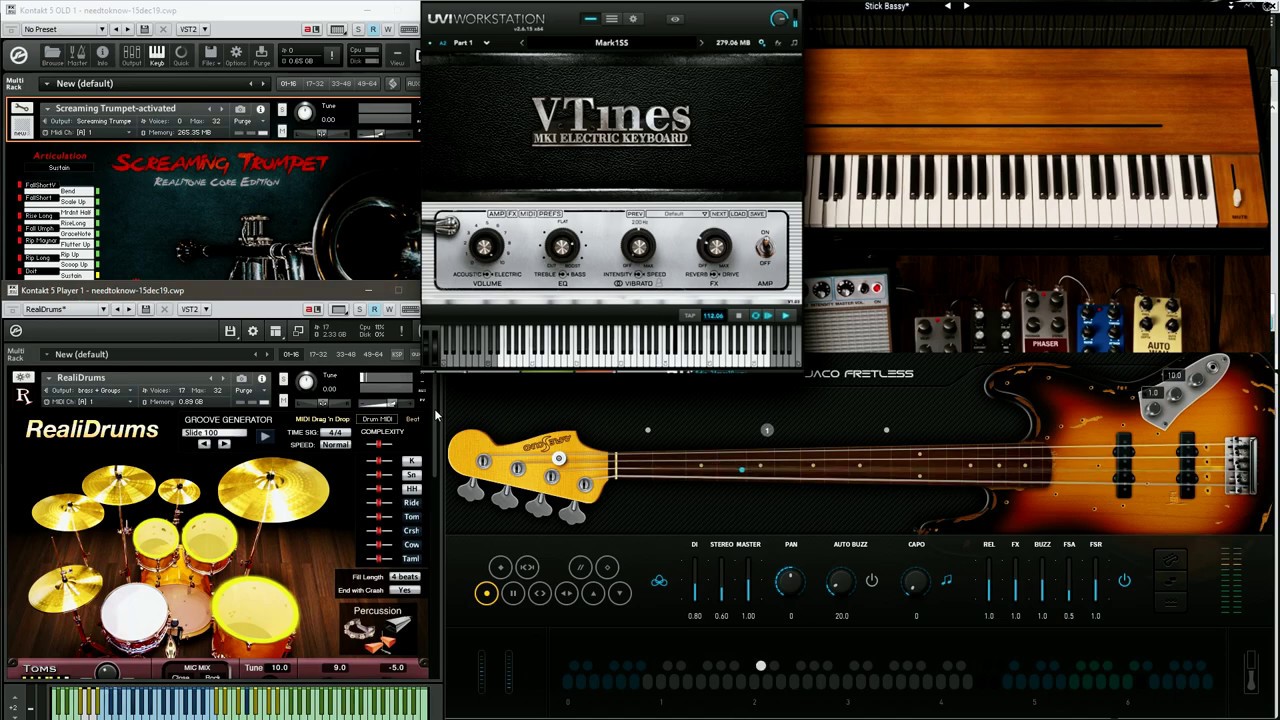Click TAP tempo in UVI Workstation

pos(690,316)
